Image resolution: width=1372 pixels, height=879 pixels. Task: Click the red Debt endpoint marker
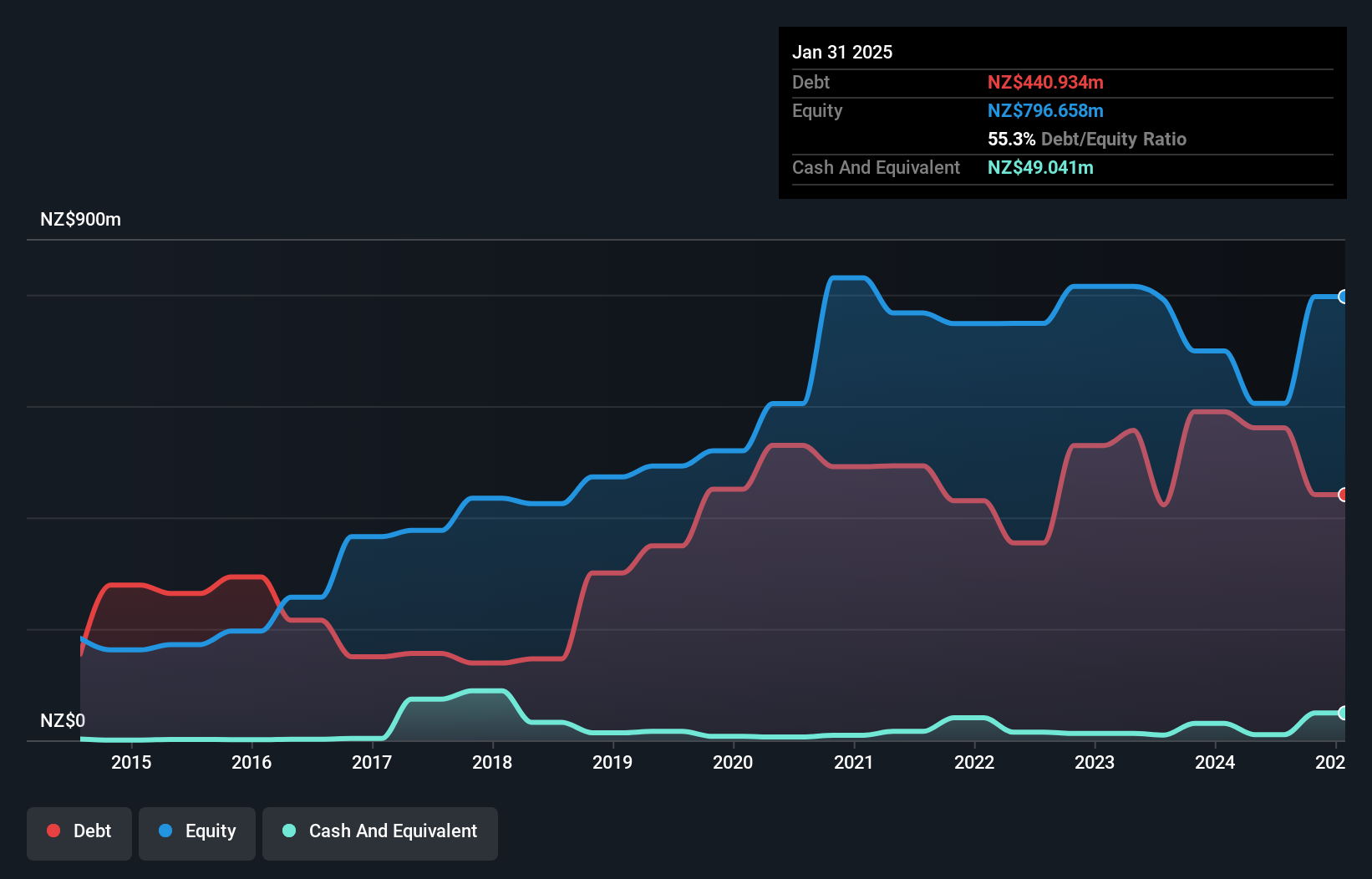tap(1344, 495)
